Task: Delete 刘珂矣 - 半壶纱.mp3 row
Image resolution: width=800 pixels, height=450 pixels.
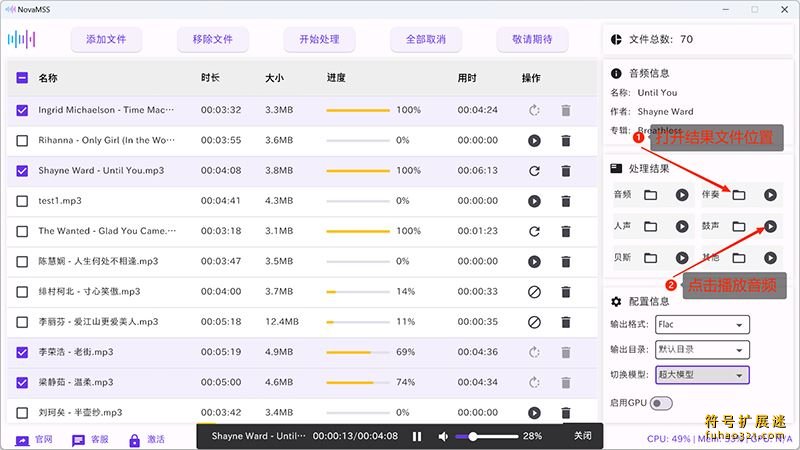Action: [x=566, y=413]
